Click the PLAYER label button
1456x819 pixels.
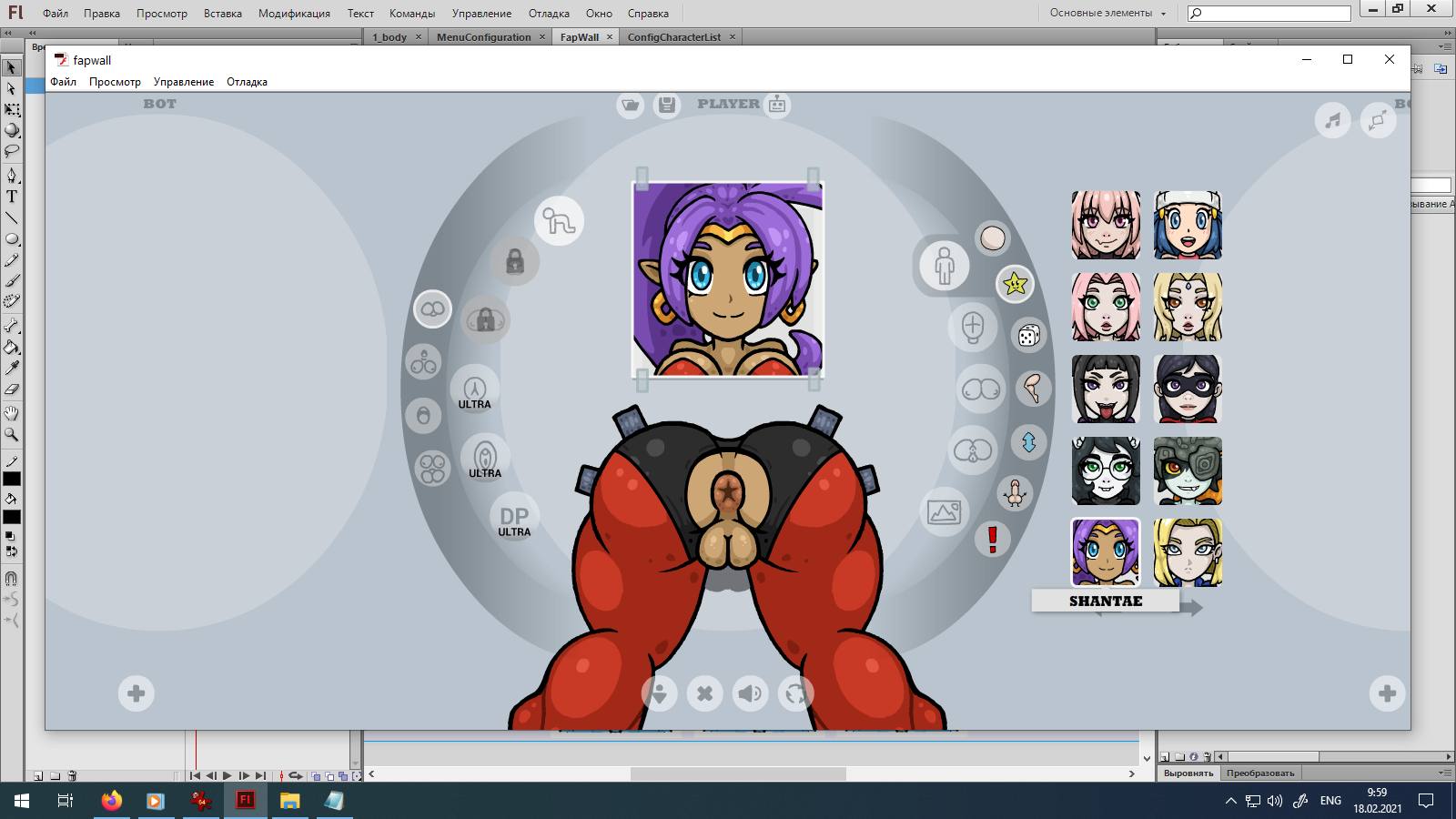728,105
